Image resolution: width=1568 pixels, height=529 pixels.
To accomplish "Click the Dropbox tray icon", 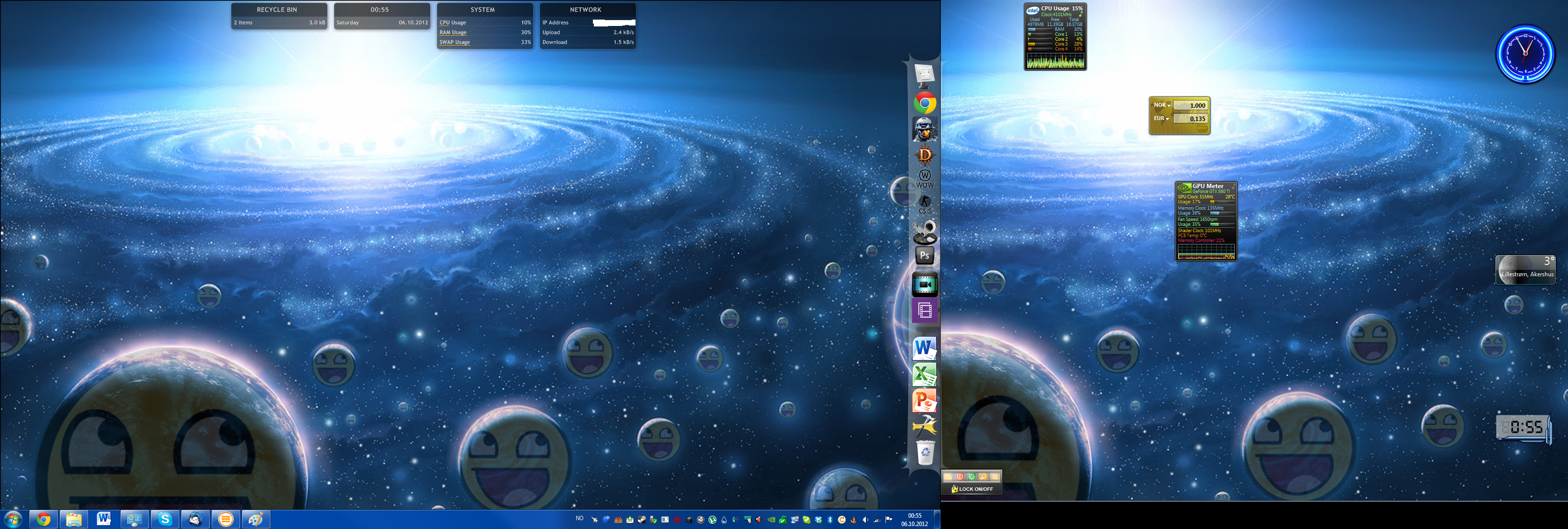I will (x=819, y=520).
